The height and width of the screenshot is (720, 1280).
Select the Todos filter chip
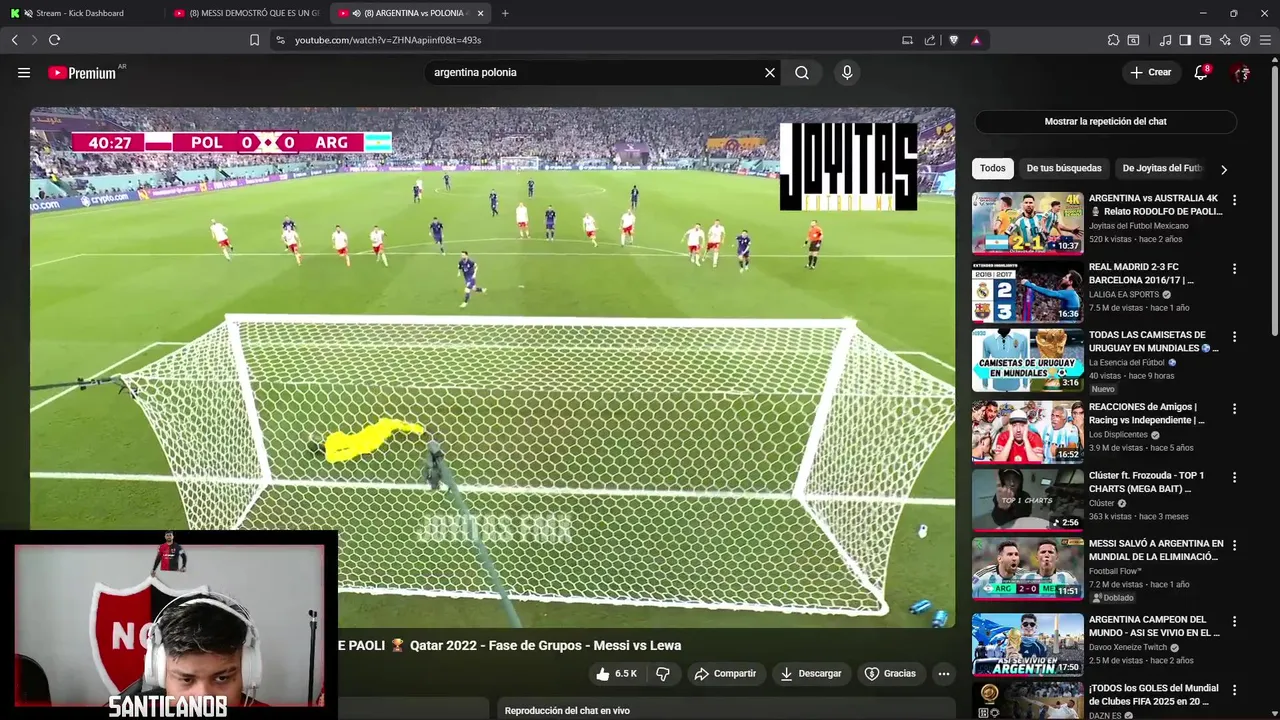(x=992, y=168)
